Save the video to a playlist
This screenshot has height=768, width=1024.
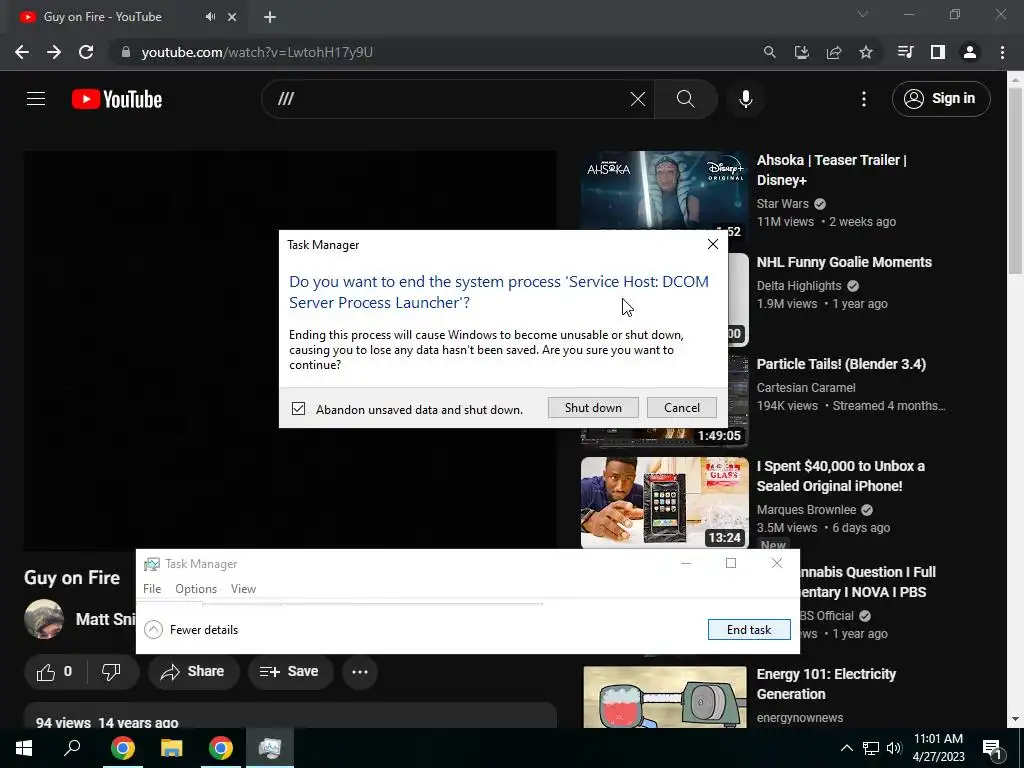[x=289, y=672]
